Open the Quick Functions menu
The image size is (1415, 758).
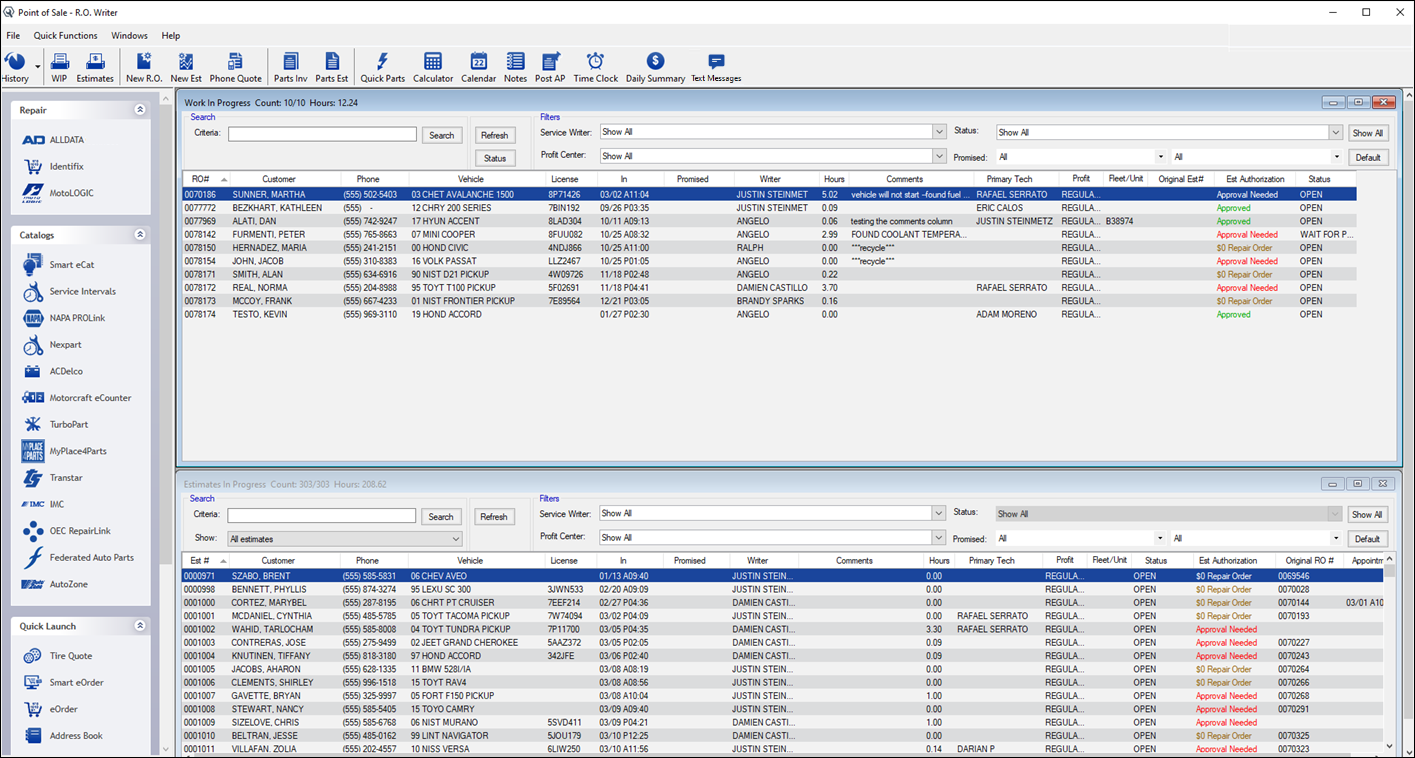click(66, 36)
